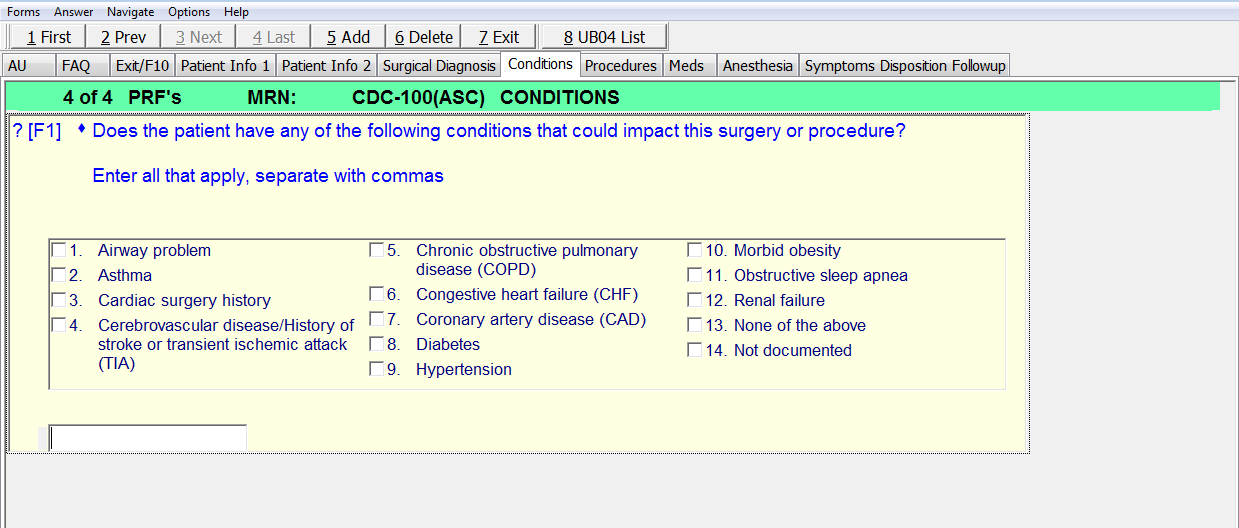Select the Morbid obesity checkbox
The image size is (1239, 528).
click(x=695, y=251)
